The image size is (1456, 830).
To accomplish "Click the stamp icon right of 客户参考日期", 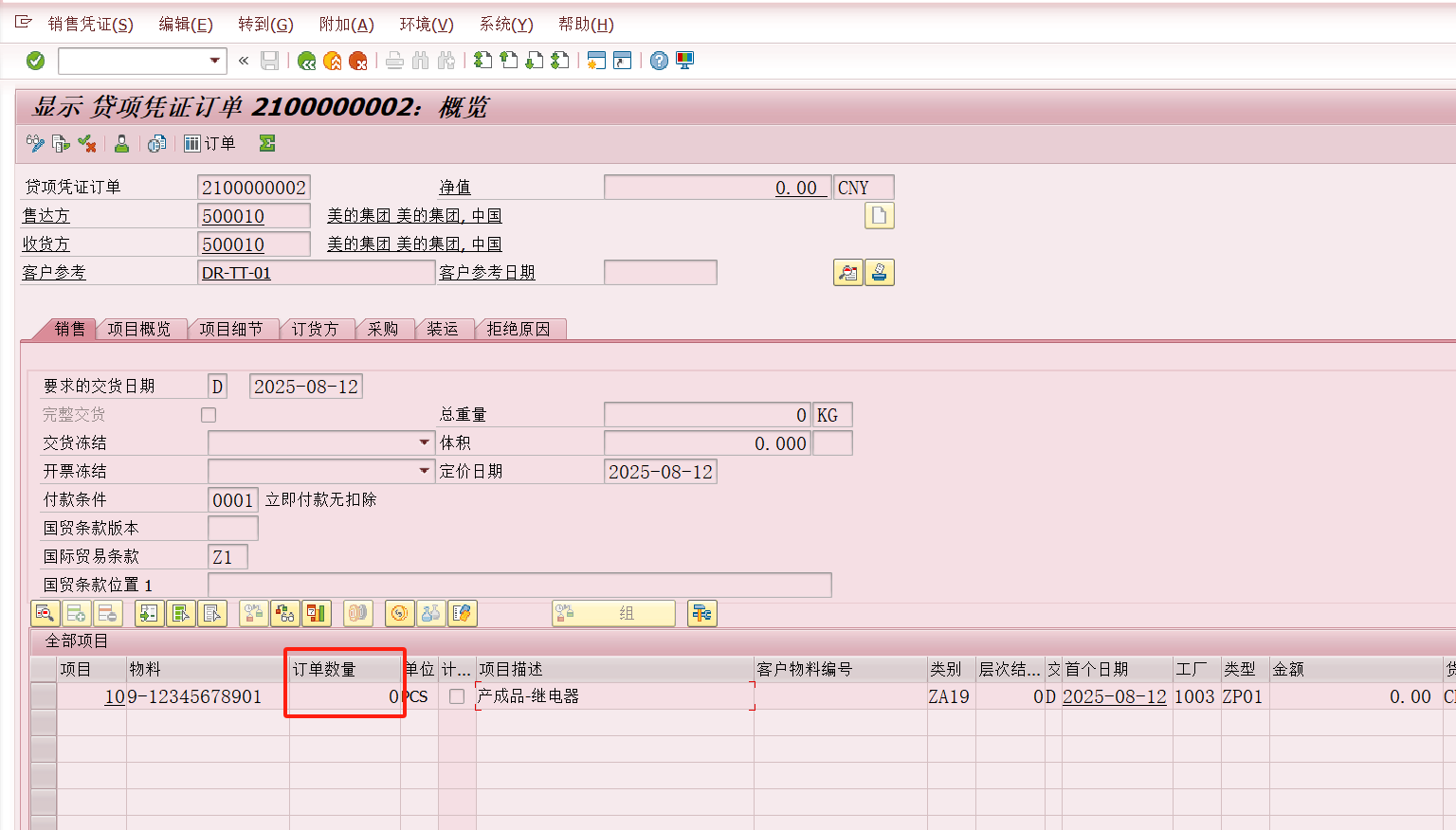I will tap(880, 273).
